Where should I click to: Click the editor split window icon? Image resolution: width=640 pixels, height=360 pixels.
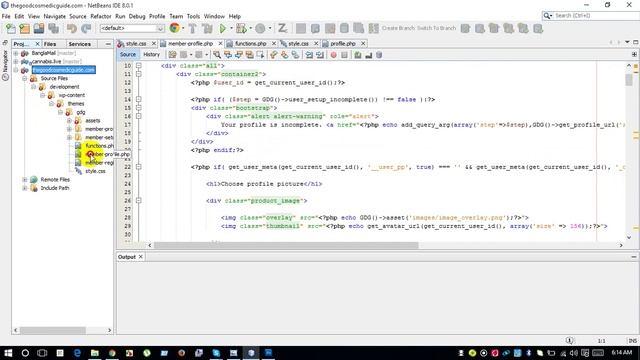pos(634,54)
